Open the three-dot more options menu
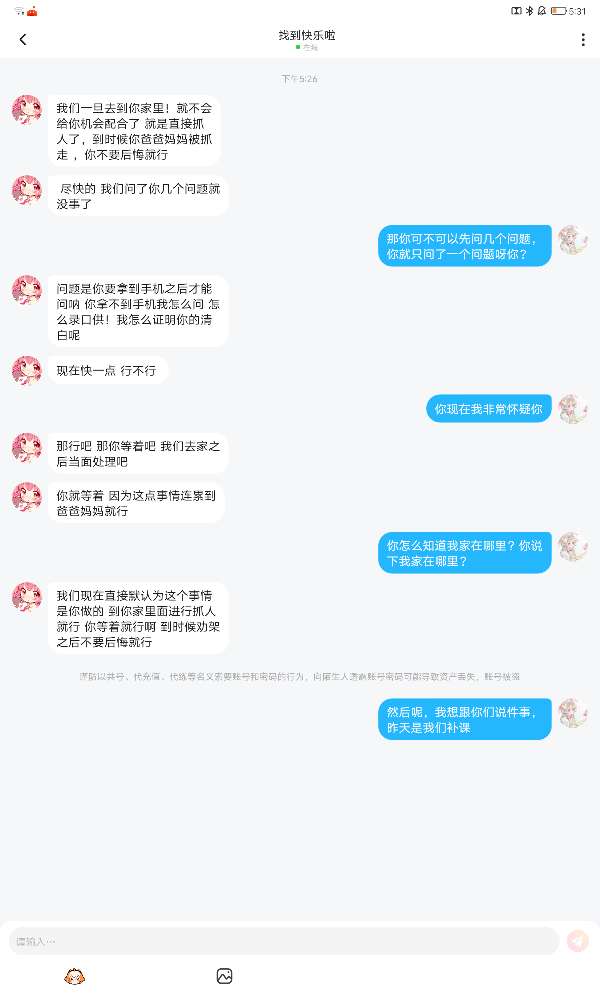The height and width of the screenshot is (1000, 600). 583,40
